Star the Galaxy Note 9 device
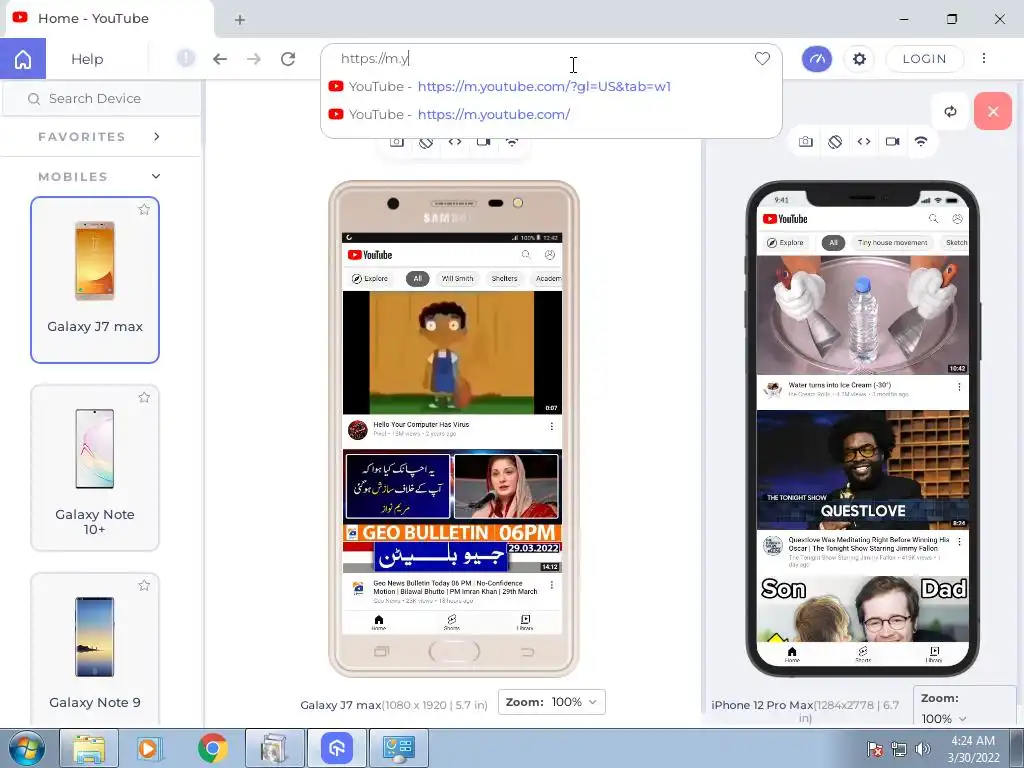Viewport: 1024px width, 768px height. (144, 586)
